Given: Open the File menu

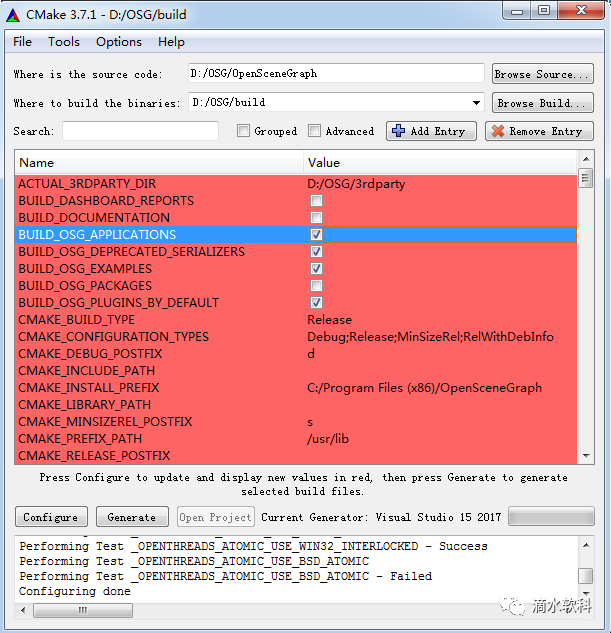Looking at the screenshot, I should click(22, 42).
